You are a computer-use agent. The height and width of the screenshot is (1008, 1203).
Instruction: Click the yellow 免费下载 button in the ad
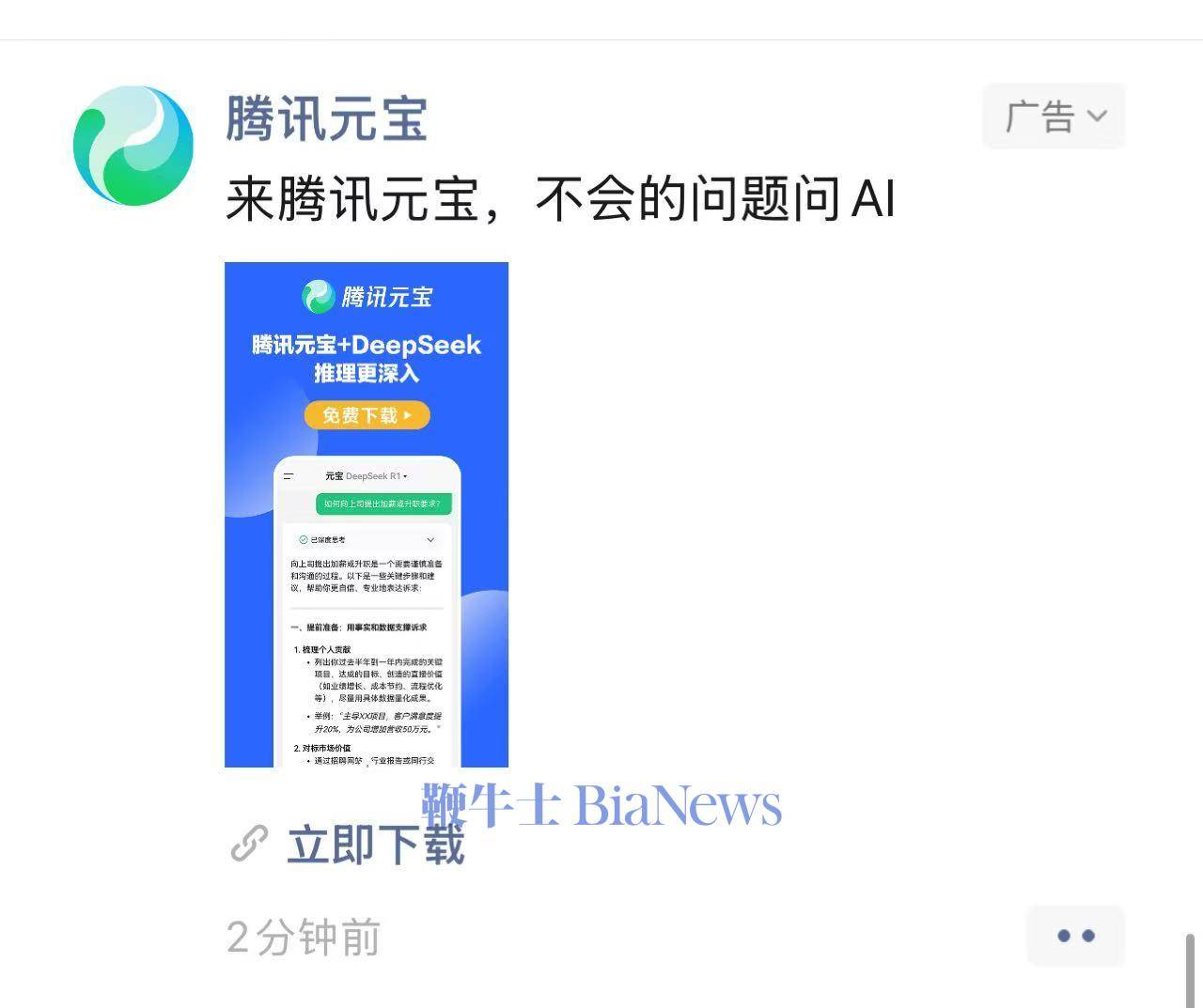coord(367,415)
